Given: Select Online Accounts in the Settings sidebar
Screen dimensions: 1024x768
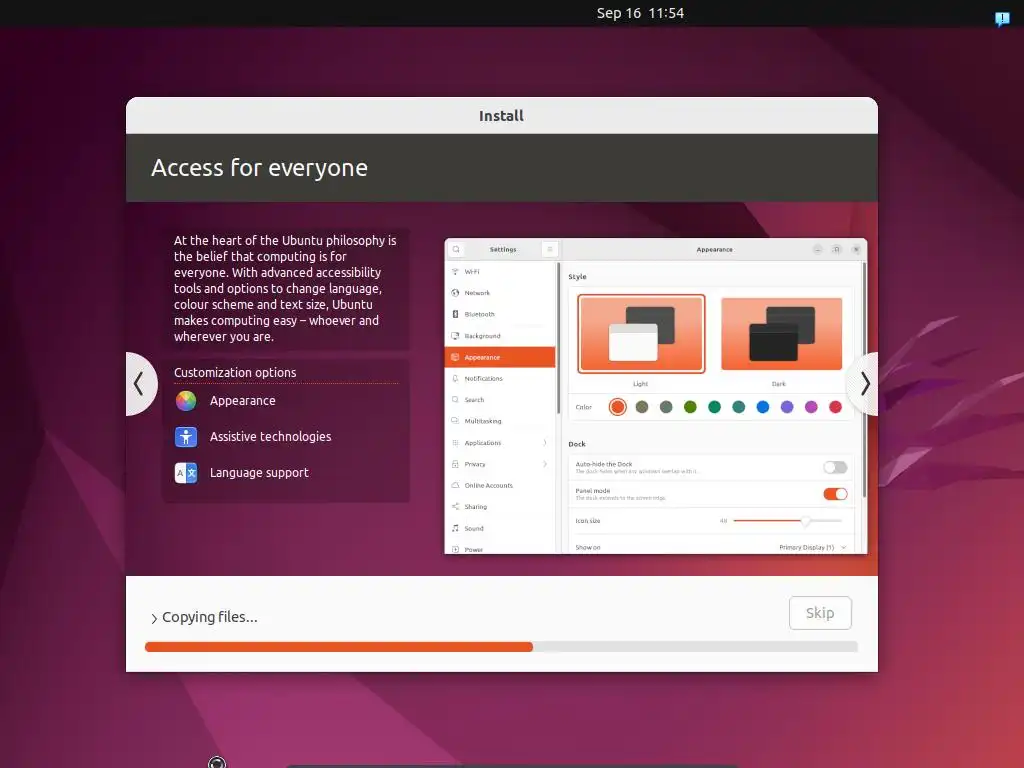Looking at the screenshot, I should (500, 485).
